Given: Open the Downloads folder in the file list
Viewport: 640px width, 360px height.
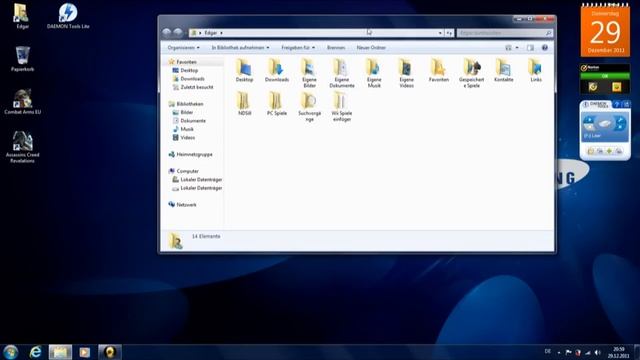Looking at the screenshot, I should pyautogui.click(x=277, y=70).
